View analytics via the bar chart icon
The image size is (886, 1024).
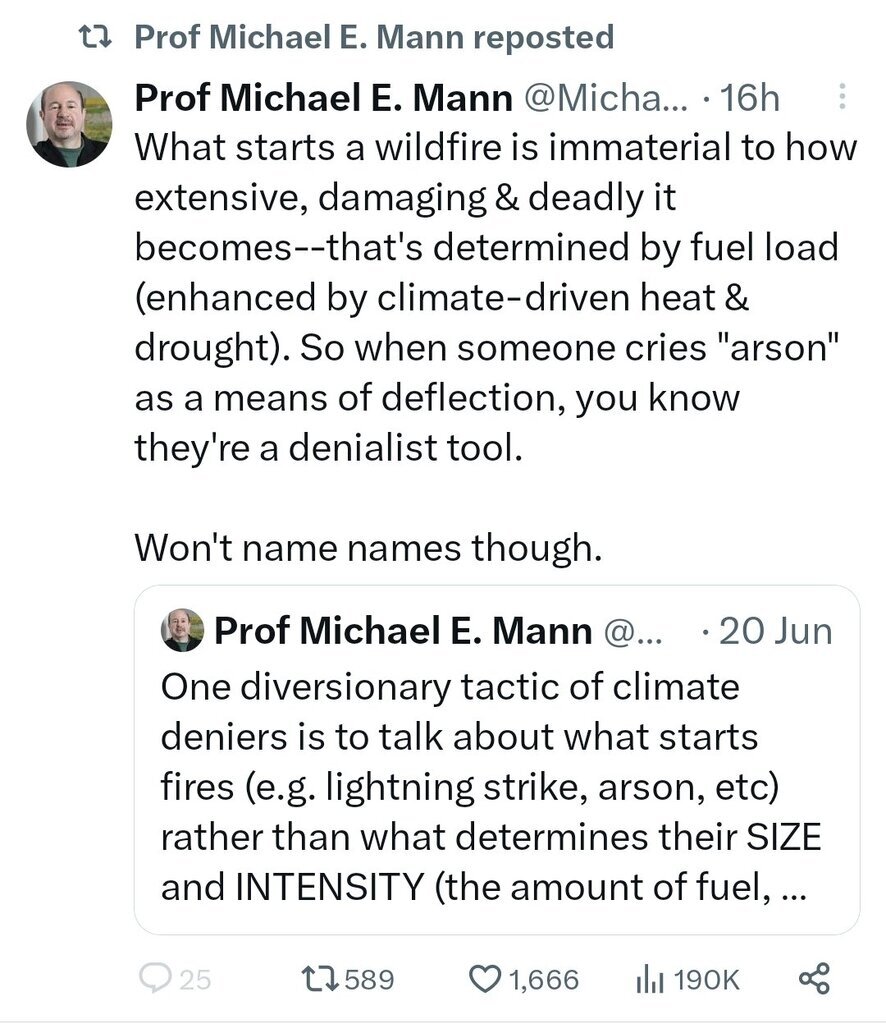650,980
